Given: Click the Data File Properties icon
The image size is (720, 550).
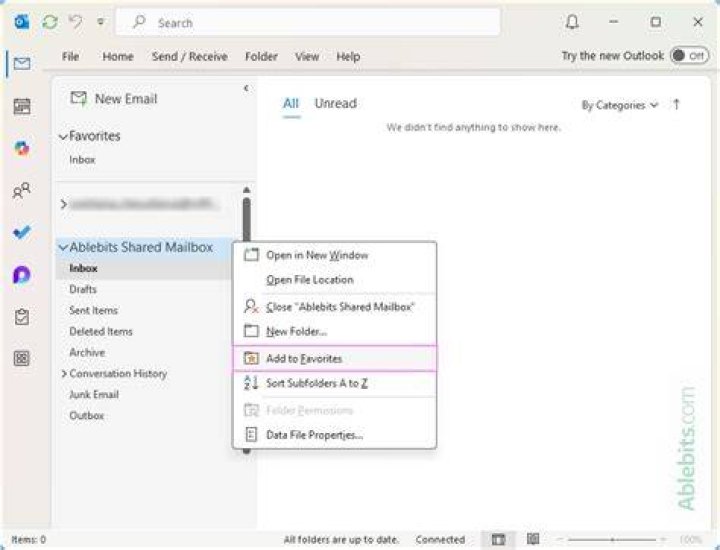Looking at the screenshot, I should [251, 435].
